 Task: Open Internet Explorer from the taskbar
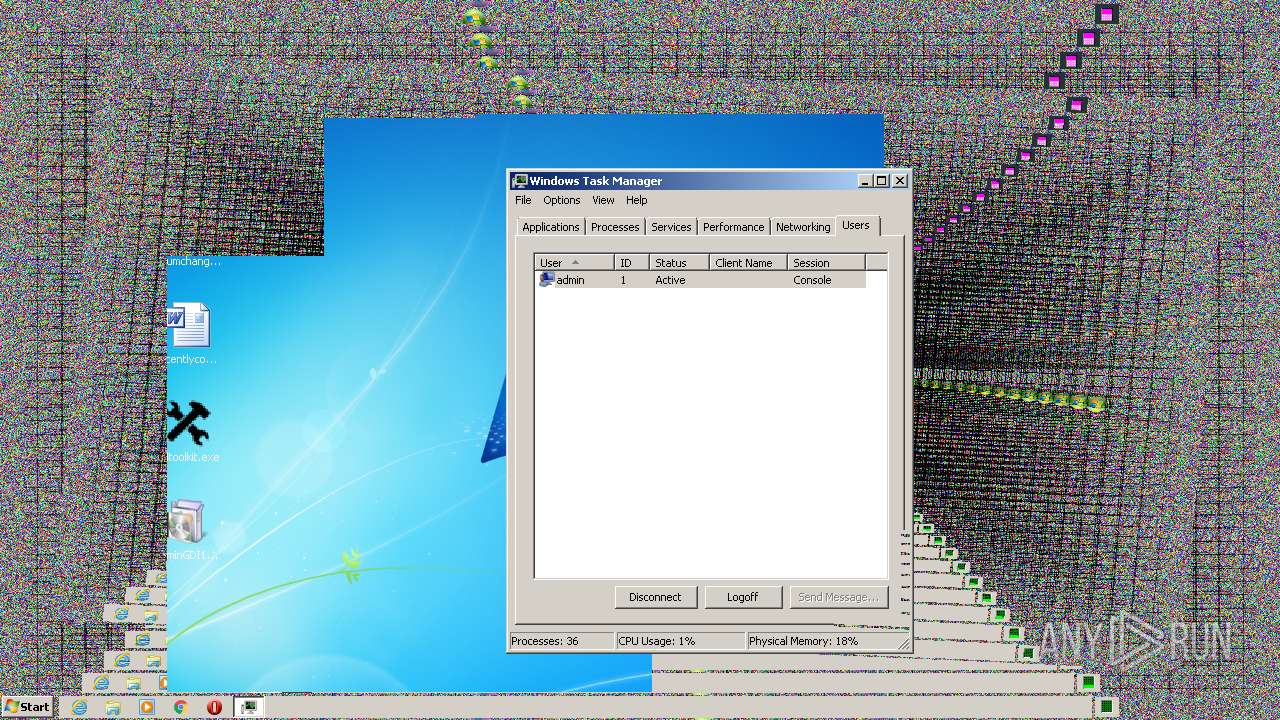[x=79, y=707]
